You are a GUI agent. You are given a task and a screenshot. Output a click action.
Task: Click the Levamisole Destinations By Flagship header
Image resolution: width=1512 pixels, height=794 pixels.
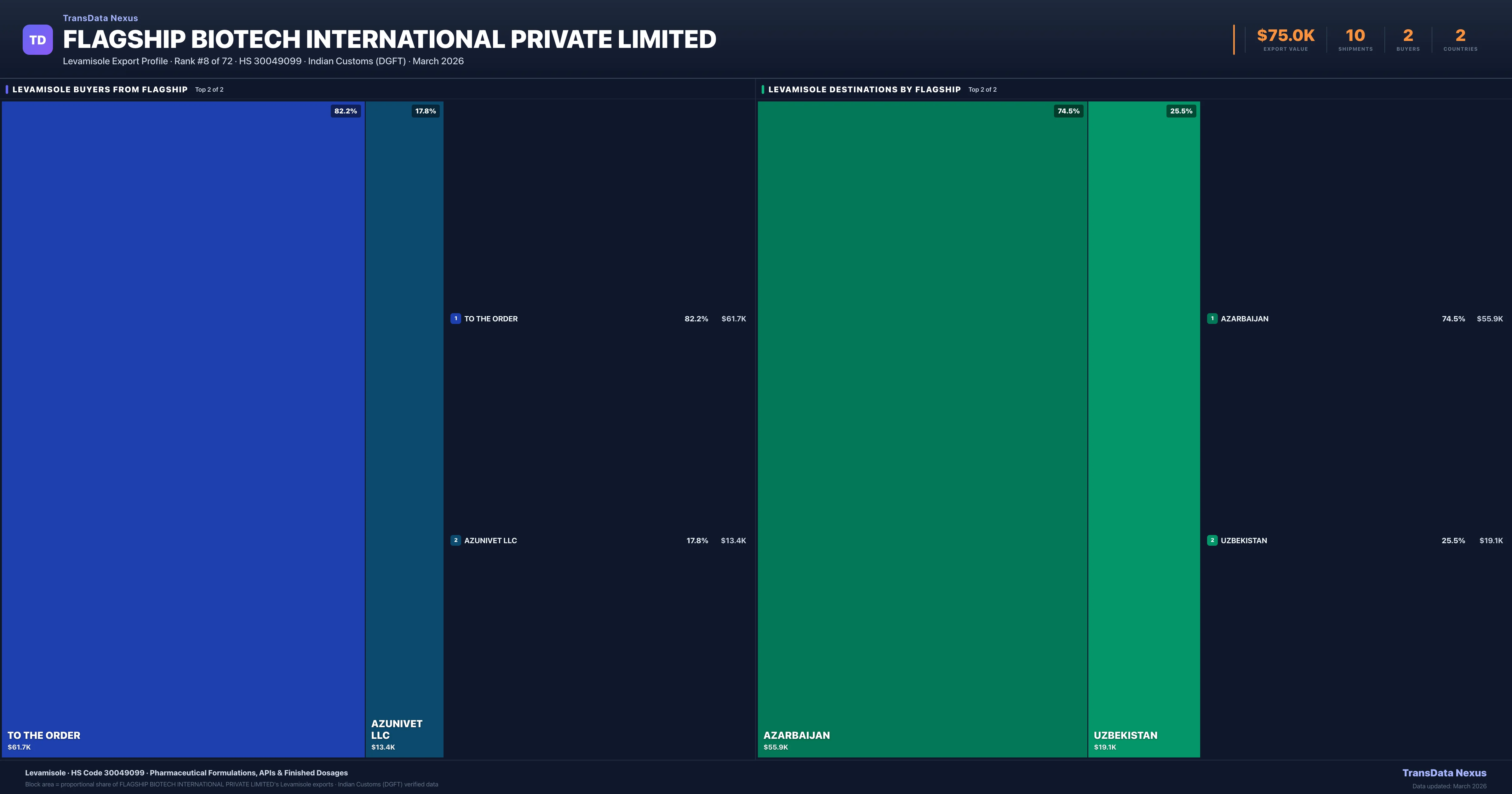864,89
